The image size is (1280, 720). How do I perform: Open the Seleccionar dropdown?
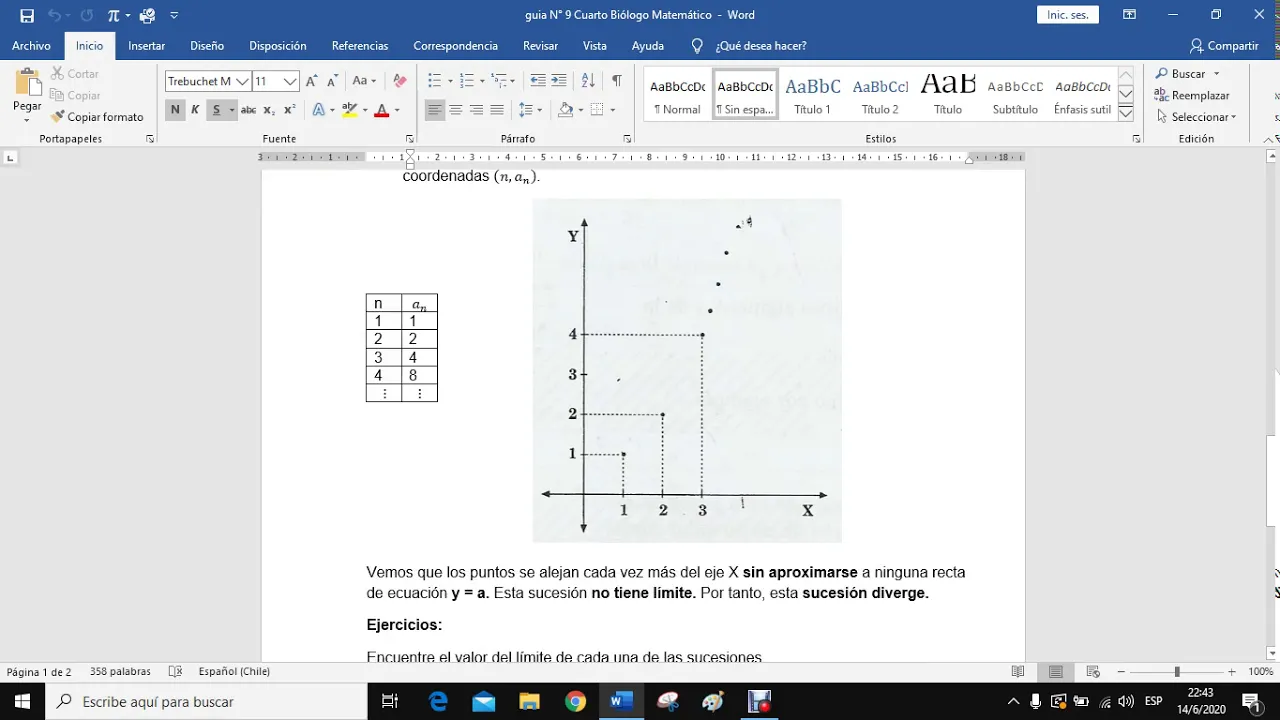tap(1196, 117)
